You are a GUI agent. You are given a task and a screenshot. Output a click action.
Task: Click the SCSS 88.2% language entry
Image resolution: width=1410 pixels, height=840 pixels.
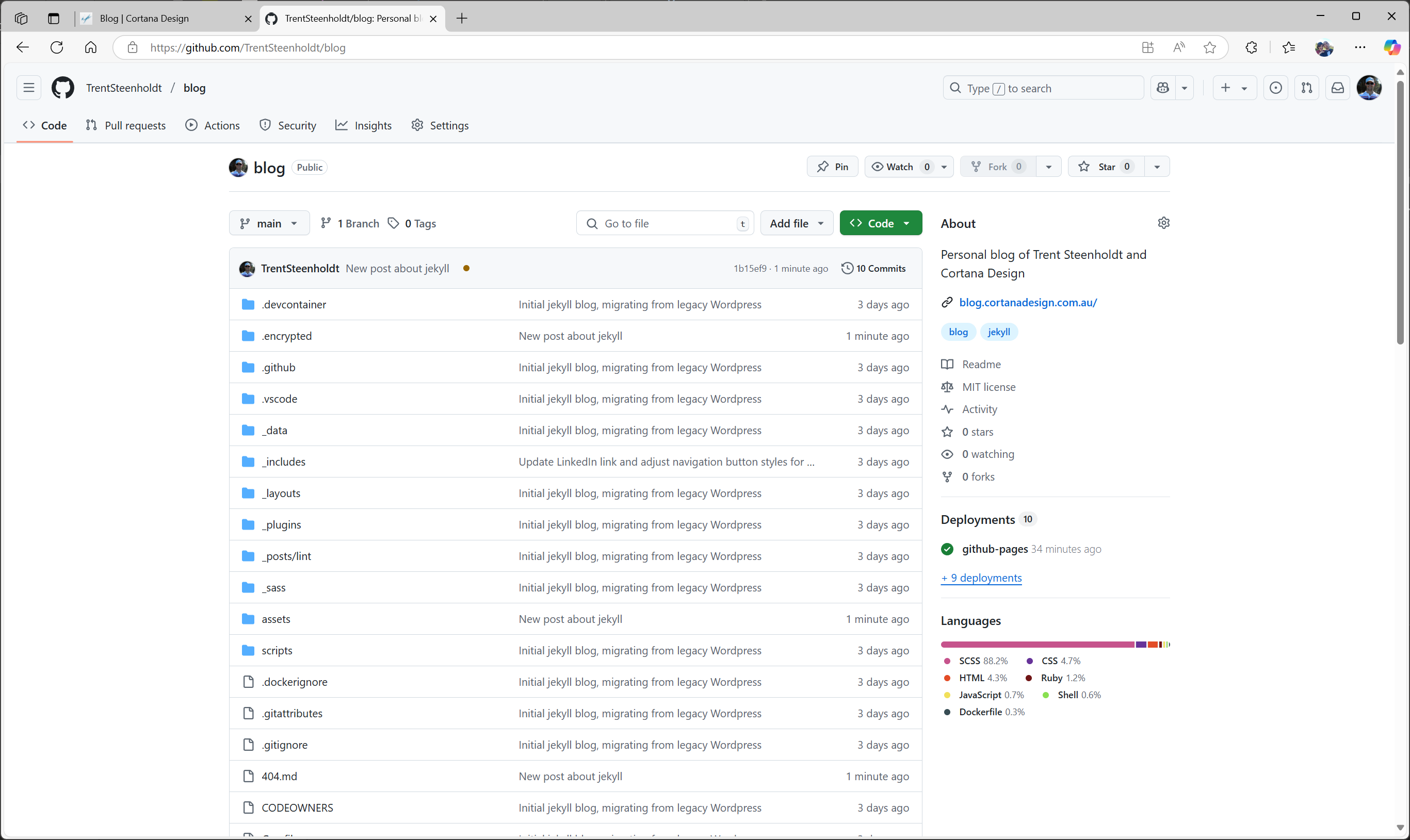pos(976,661)
